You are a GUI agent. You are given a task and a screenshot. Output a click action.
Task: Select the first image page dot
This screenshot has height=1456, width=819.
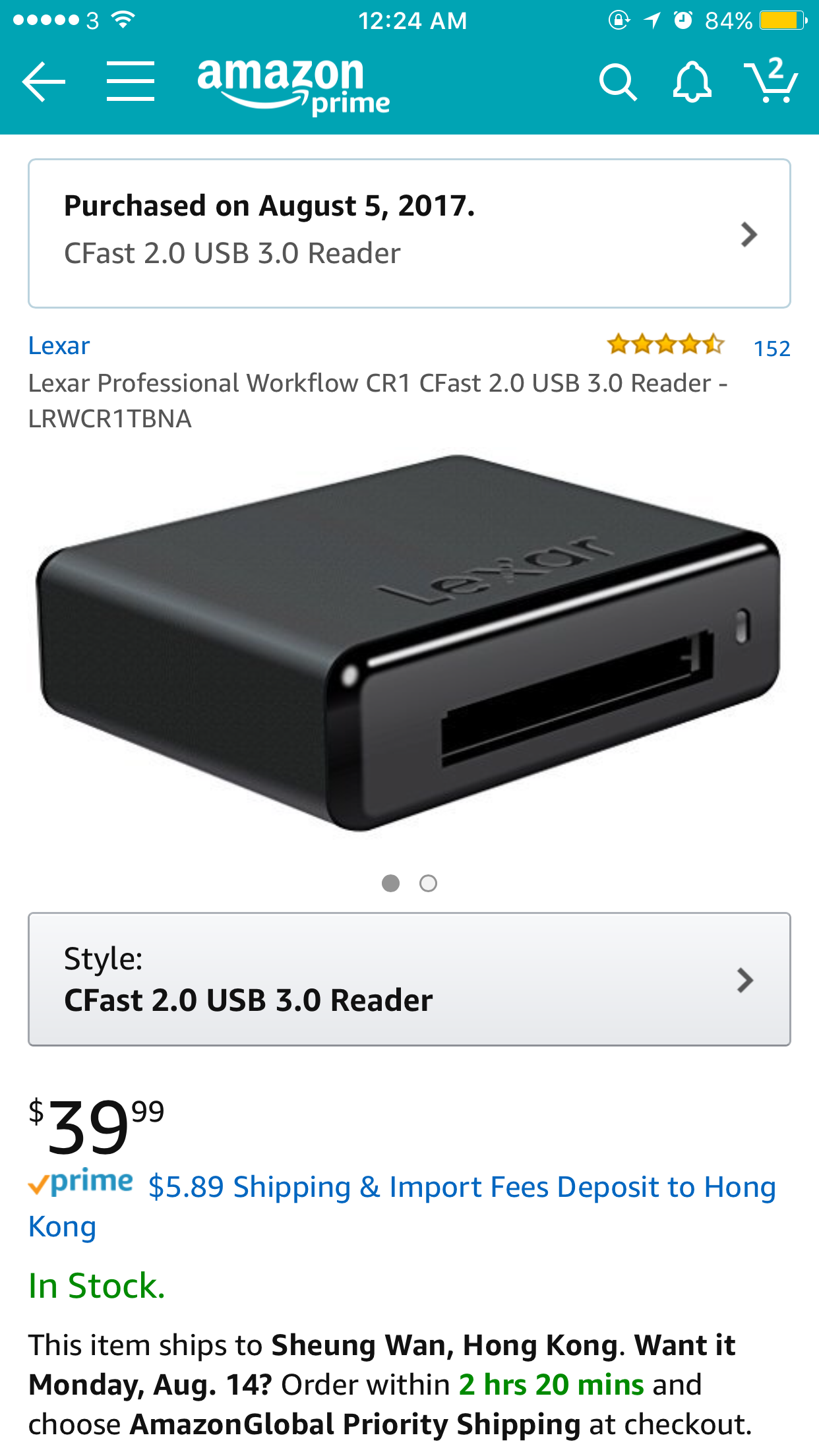coord(390,883)
